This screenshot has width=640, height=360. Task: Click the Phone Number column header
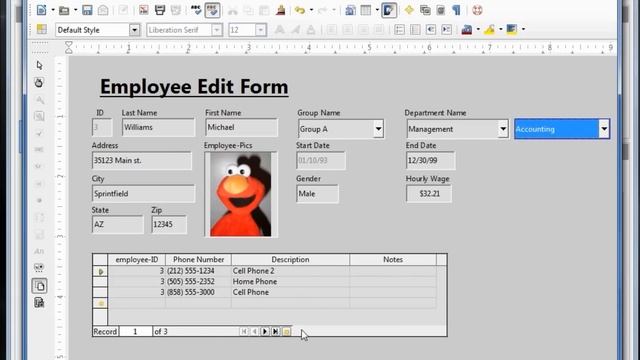coord(198,260)
